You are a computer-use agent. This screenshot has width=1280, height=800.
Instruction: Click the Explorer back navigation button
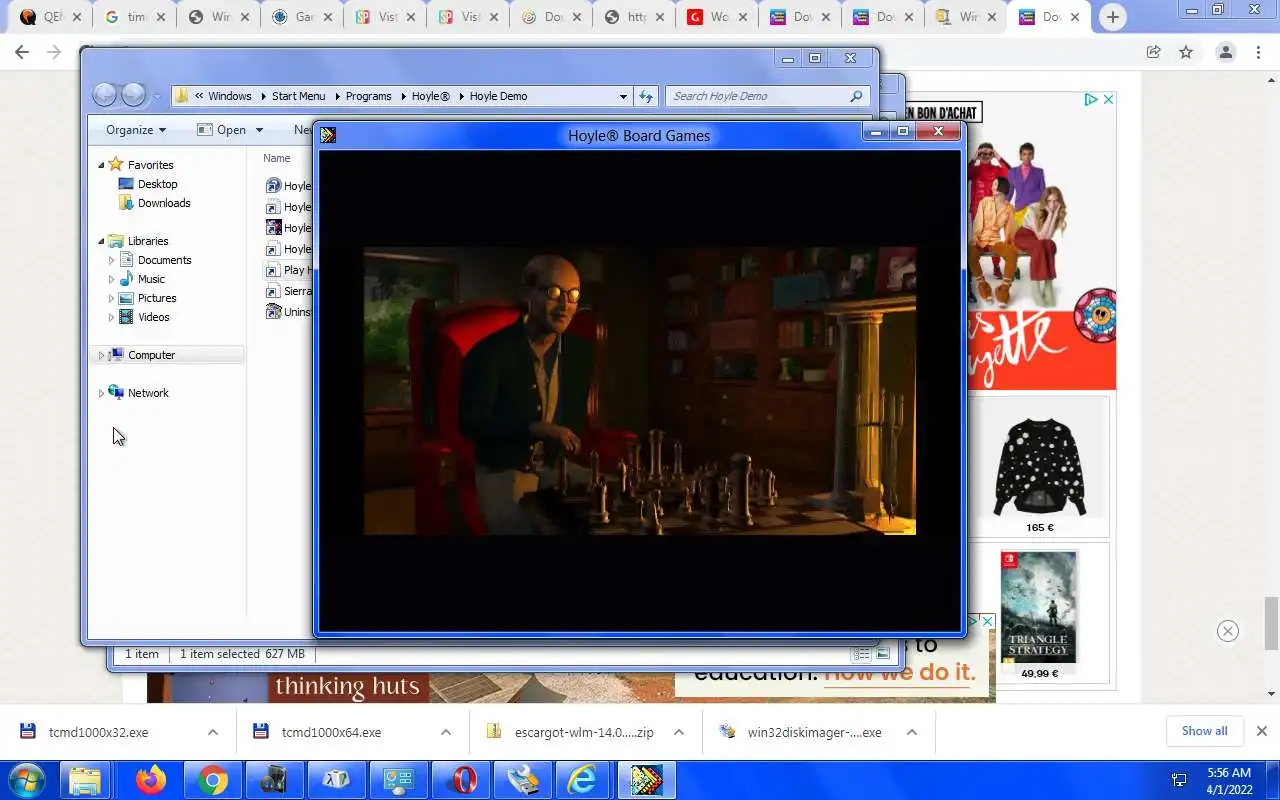(105, 95)
